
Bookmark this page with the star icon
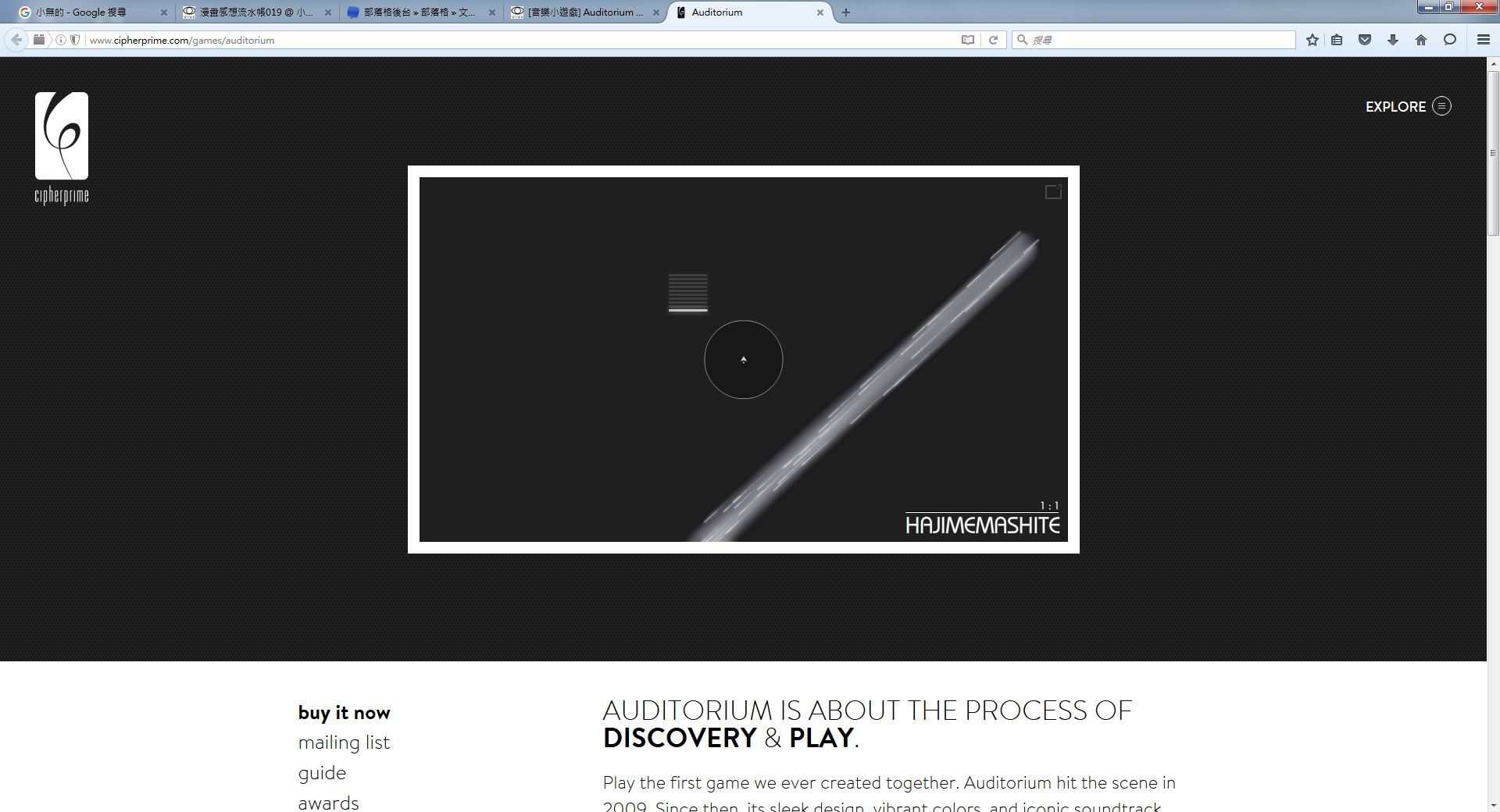click(x=1312, y=40)
